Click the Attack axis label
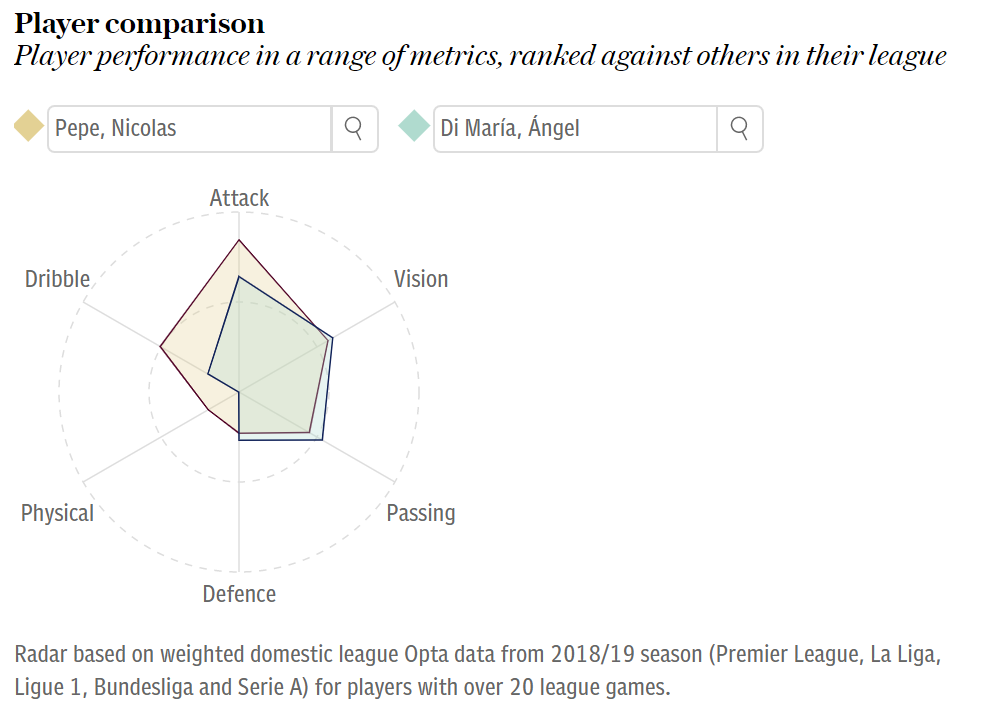This screenshot has height=722, width=996. pyautogui.click(x=239, y=198)
